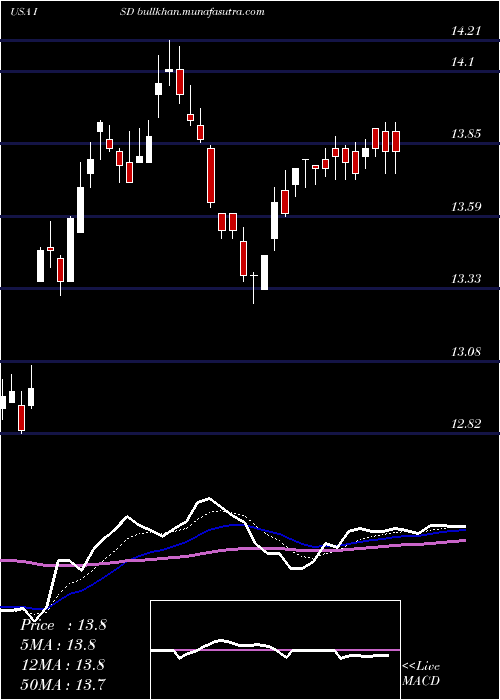Viewport: 500px width, 700px height.
Task: Click the last red candlestick on the right
Action: click(396, 147)
